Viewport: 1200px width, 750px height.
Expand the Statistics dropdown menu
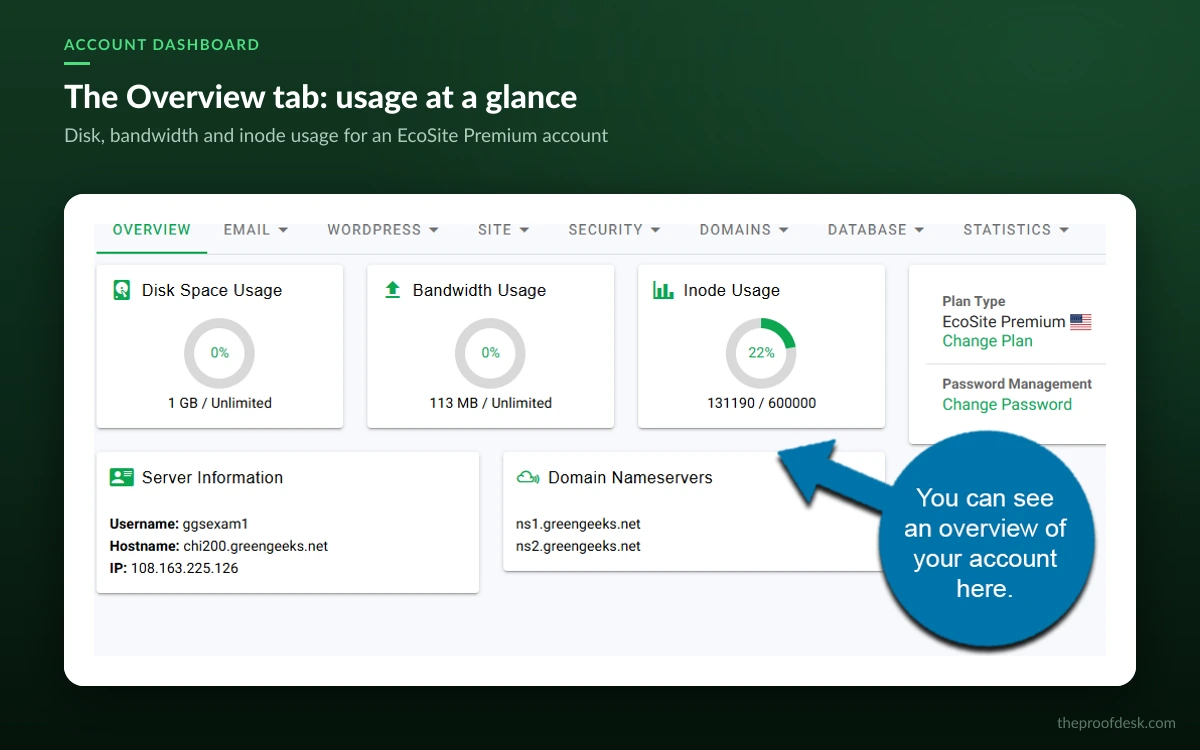tap(1016, 229)
